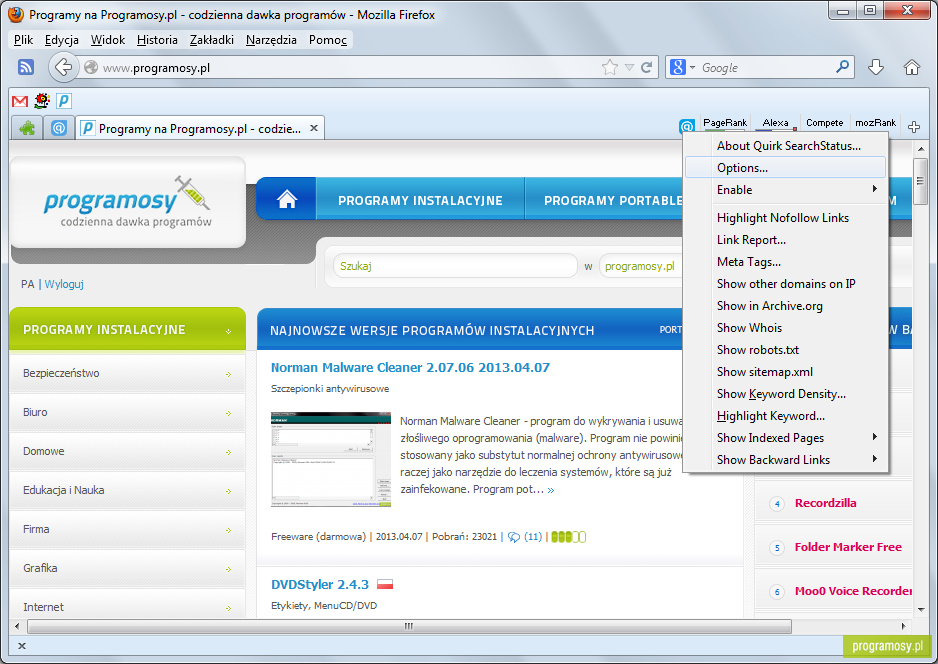Click the Wyloguj link

coord(64,284)
